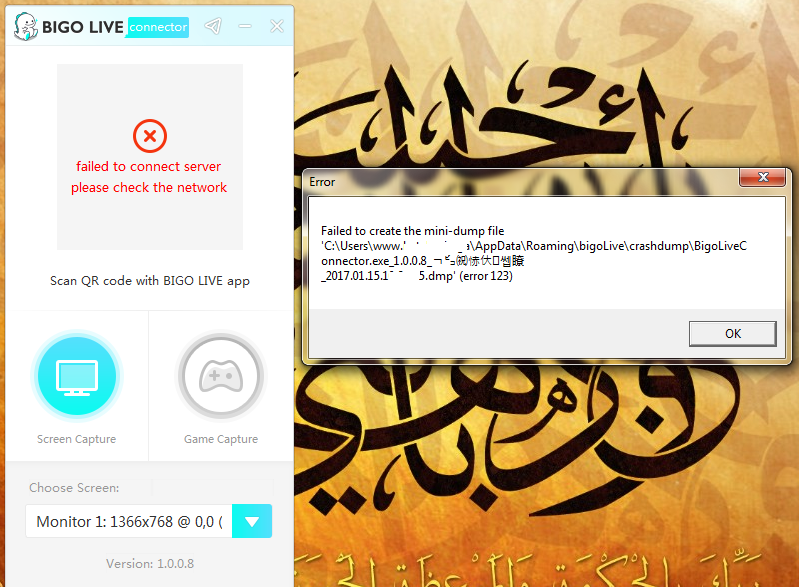799x587 pixels.
Task: Click the 'Game Capture' label
Action: click(221, 439)
